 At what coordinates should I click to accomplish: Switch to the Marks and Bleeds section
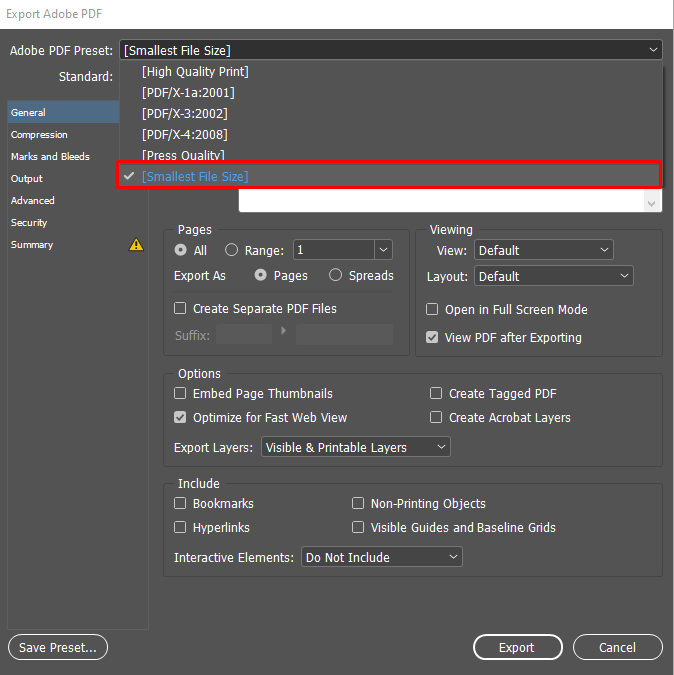click(50, 157)
